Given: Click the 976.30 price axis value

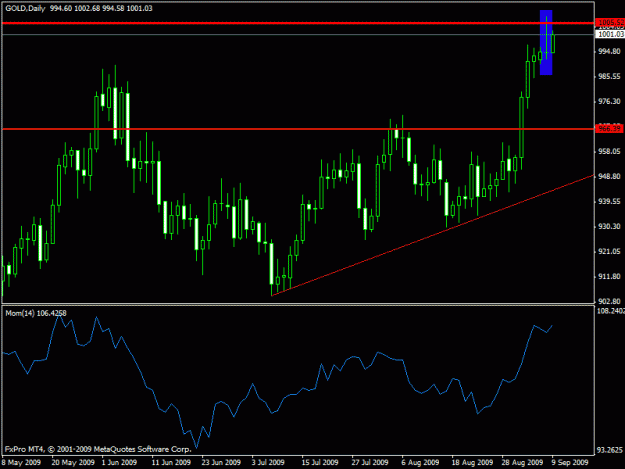Looking at the screenshot, I should coord(609,102).
